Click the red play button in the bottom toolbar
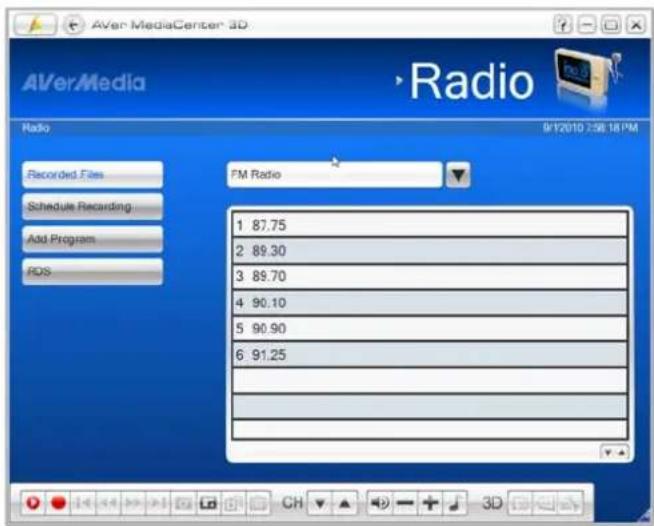This screenshot has height=526, width=654. point(33,503)
